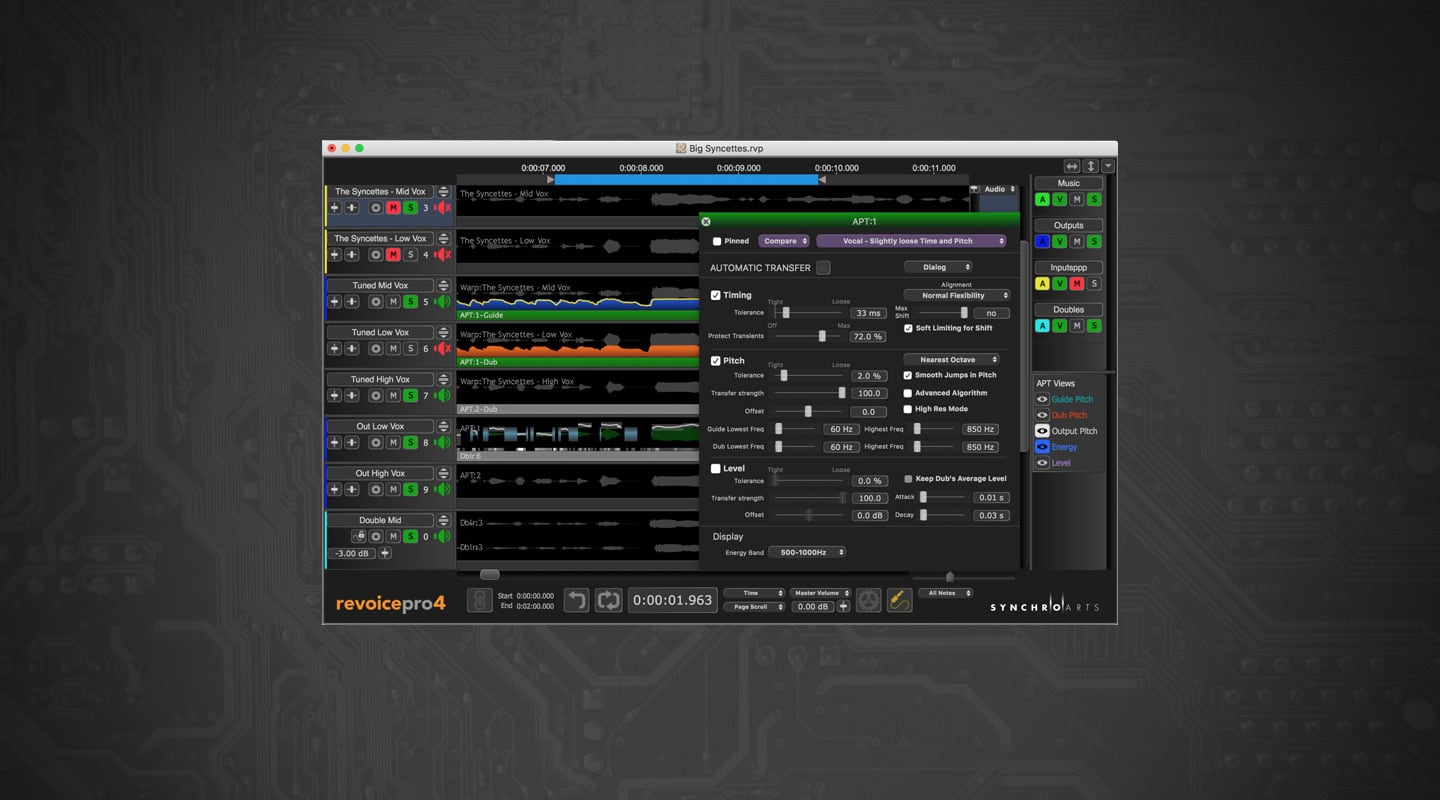Click the Doubles group button
The width and height of the screenshot is (1440, 800).
point(1068,309)
